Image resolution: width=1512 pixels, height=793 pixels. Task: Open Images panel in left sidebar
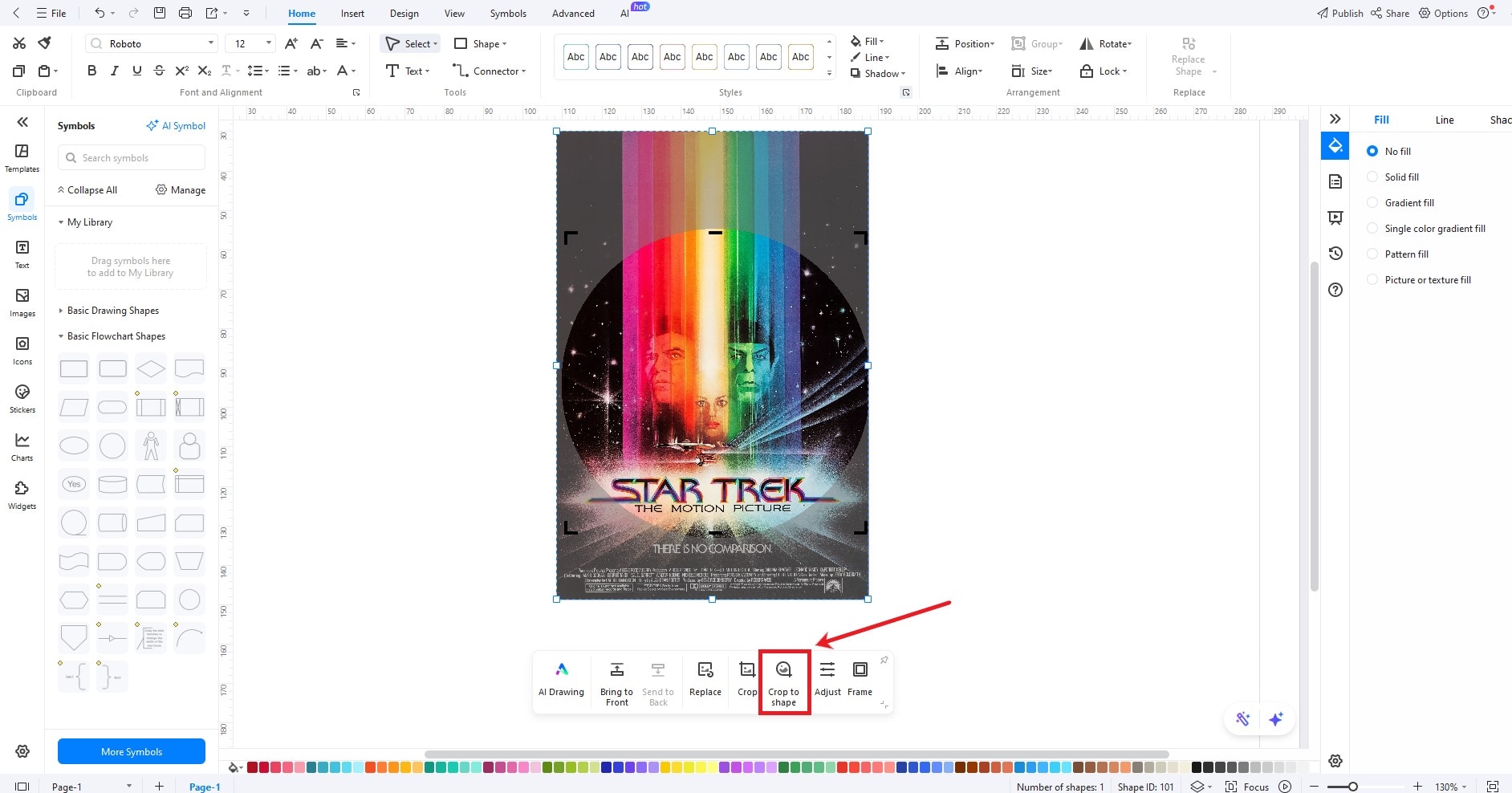(x=22, y=303)
